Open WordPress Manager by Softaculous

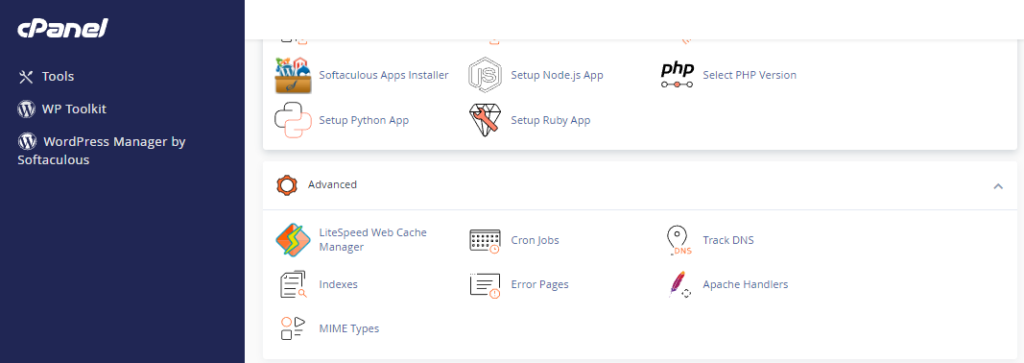click(101, 150)
